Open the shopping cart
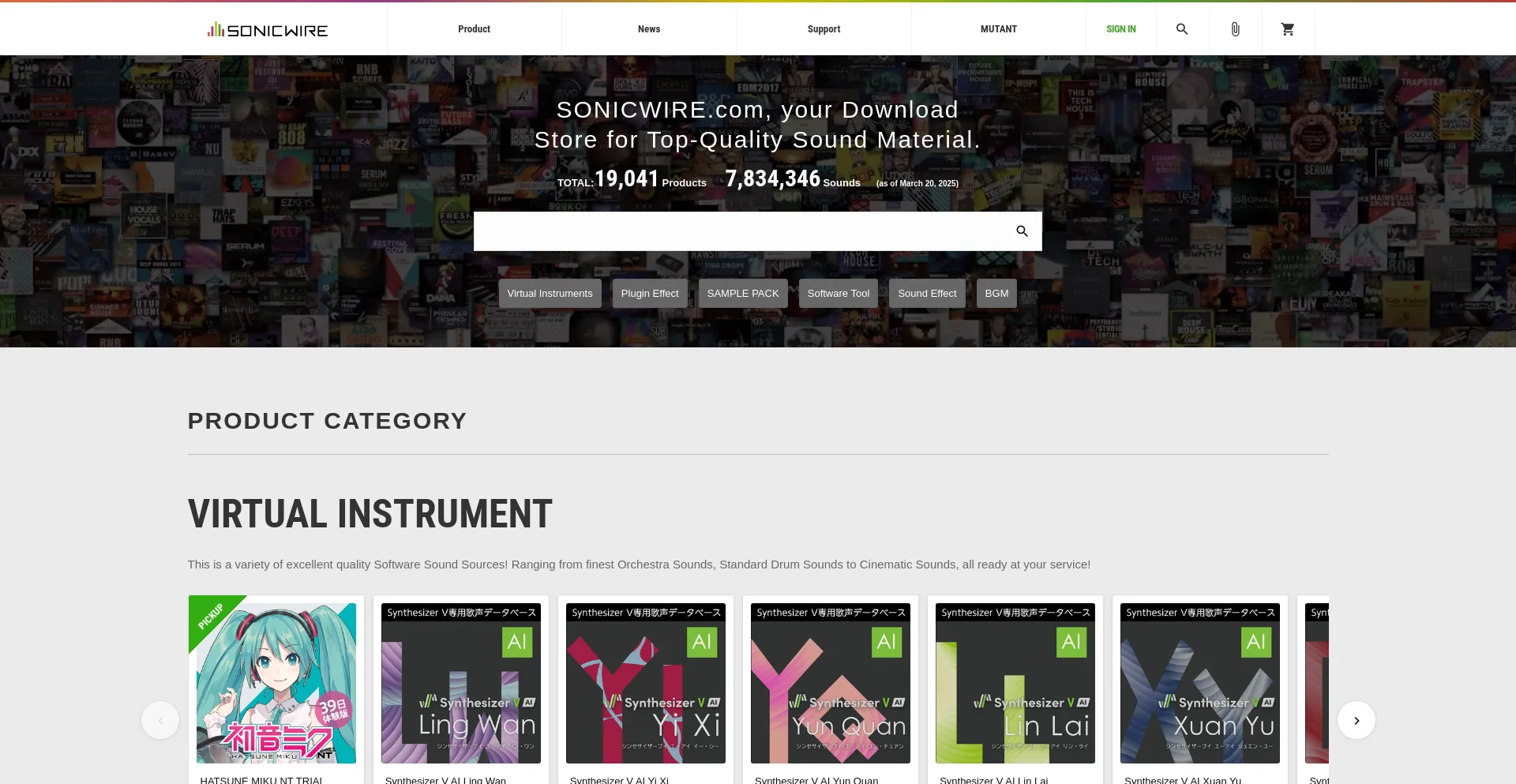 tap(1287, 29)
